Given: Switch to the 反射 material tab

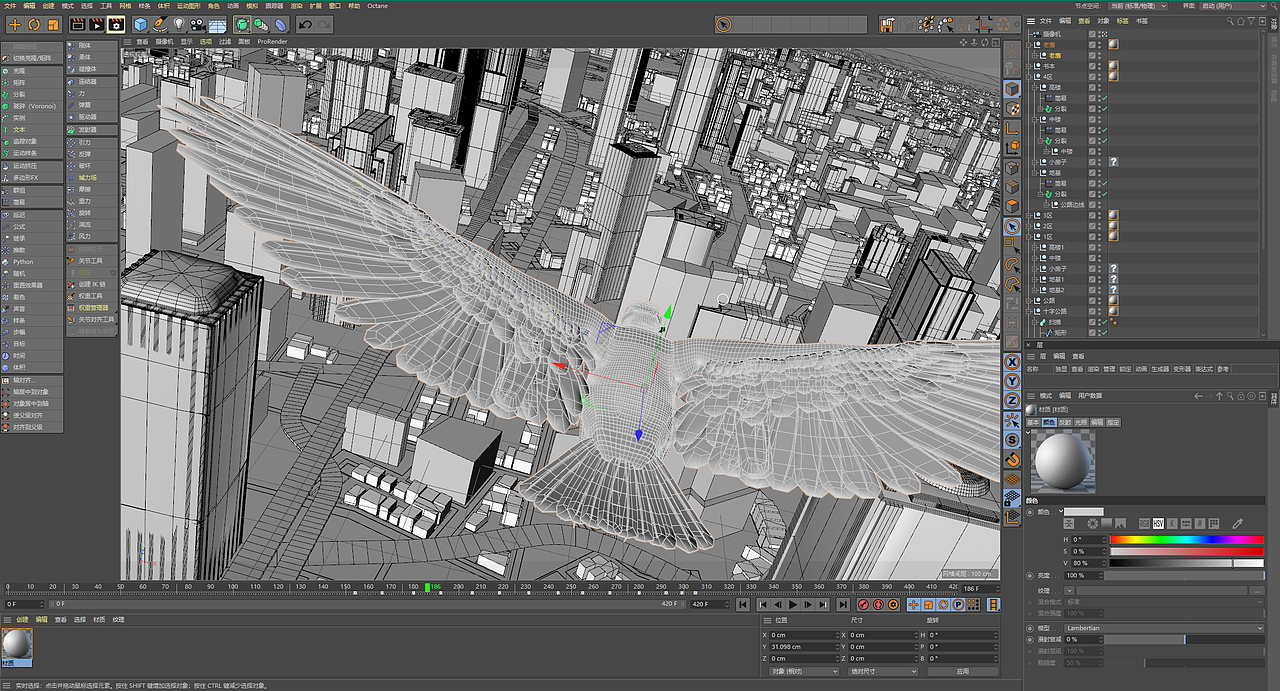Looking at the screenshot, I should 1065,423.
